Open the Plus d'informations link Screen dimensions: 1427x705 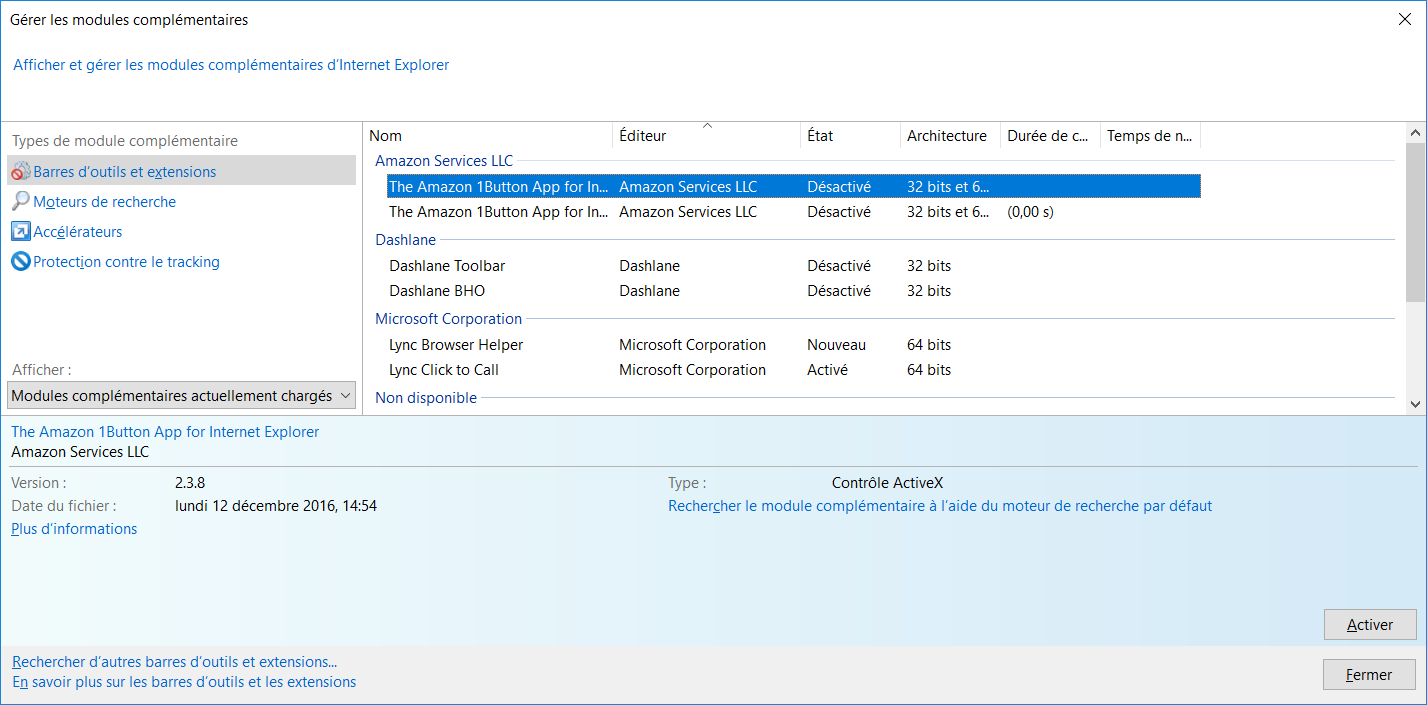74,528
